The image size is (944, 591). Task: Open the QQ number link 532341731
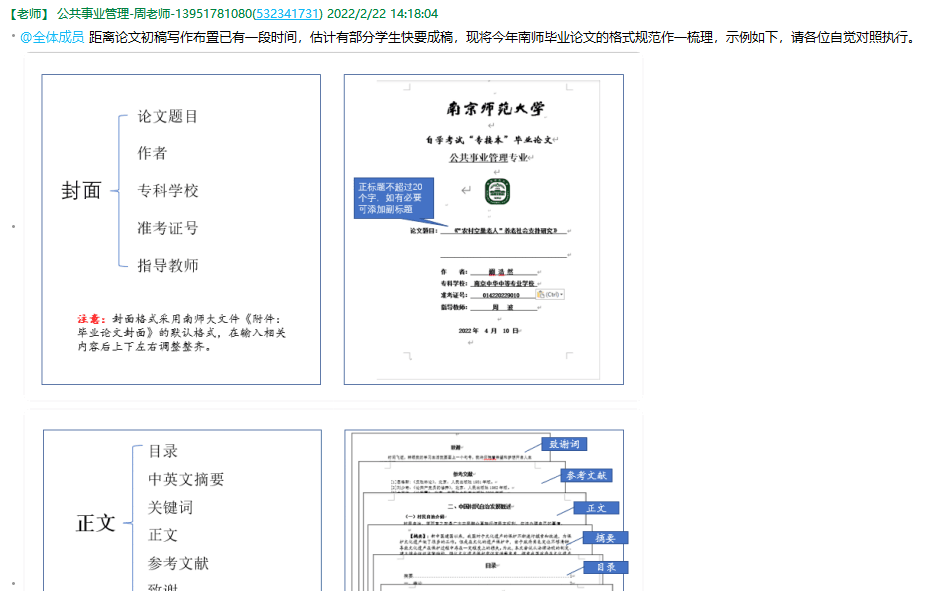pos(288,13)
